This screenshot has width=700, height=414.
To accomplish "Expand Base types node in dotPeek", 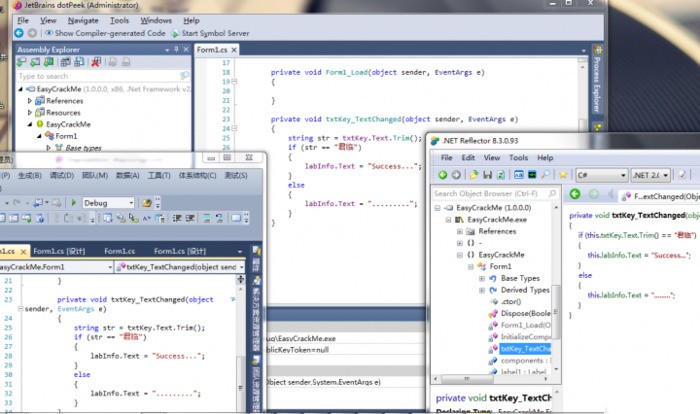I will point(48,148).
